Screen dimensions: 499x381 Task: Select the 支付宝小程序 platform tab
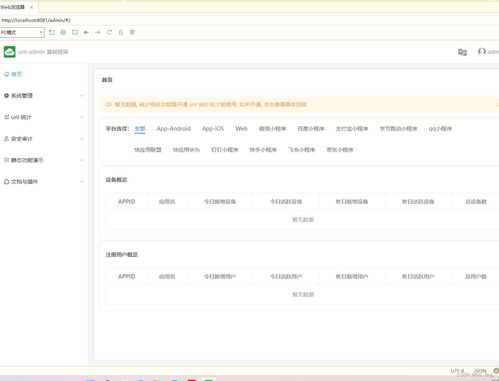tap(352, 129)
